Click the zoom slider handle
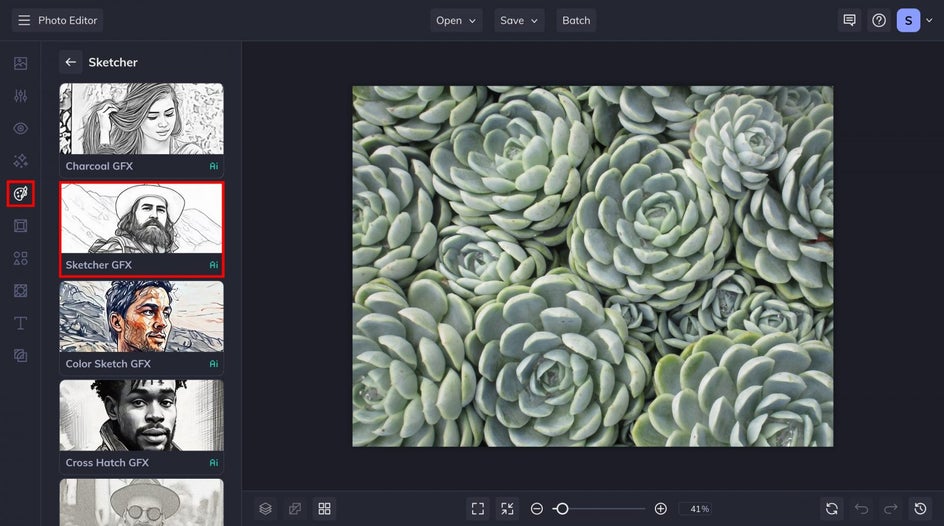 (x=562, y=509)
